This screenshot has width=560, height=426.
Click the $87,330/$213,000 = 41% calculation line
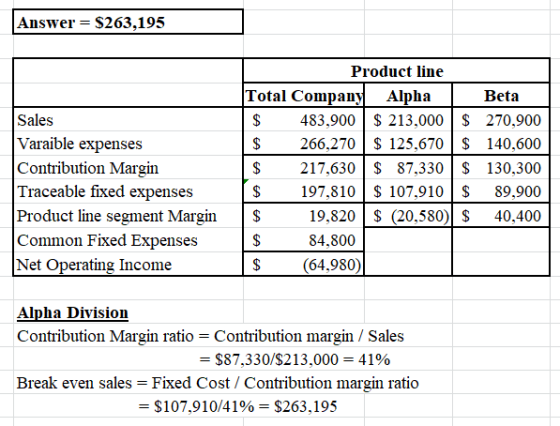295,359
